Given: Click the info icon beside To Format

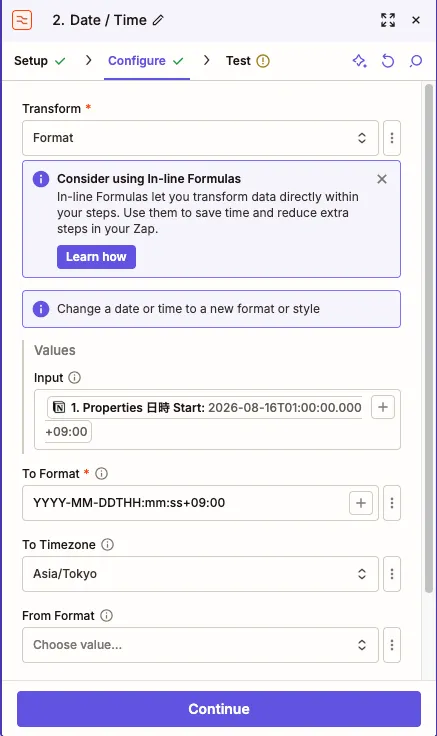Looking at the screenshot, I should tap(101, 474).
